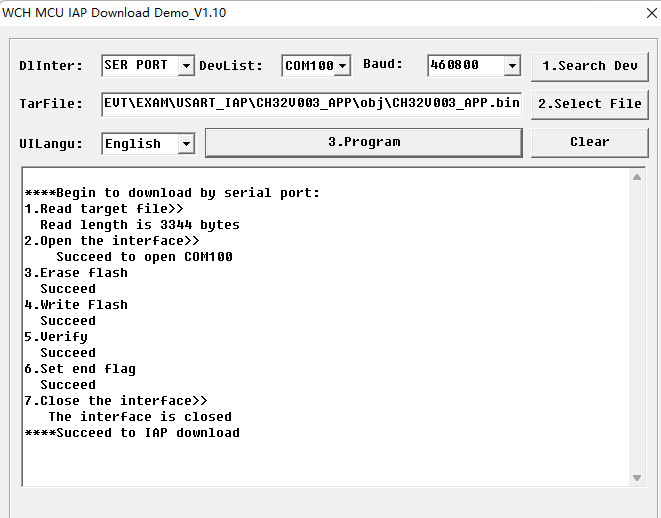Expand the UILangu language dropdown arrow

click(186, 144)
